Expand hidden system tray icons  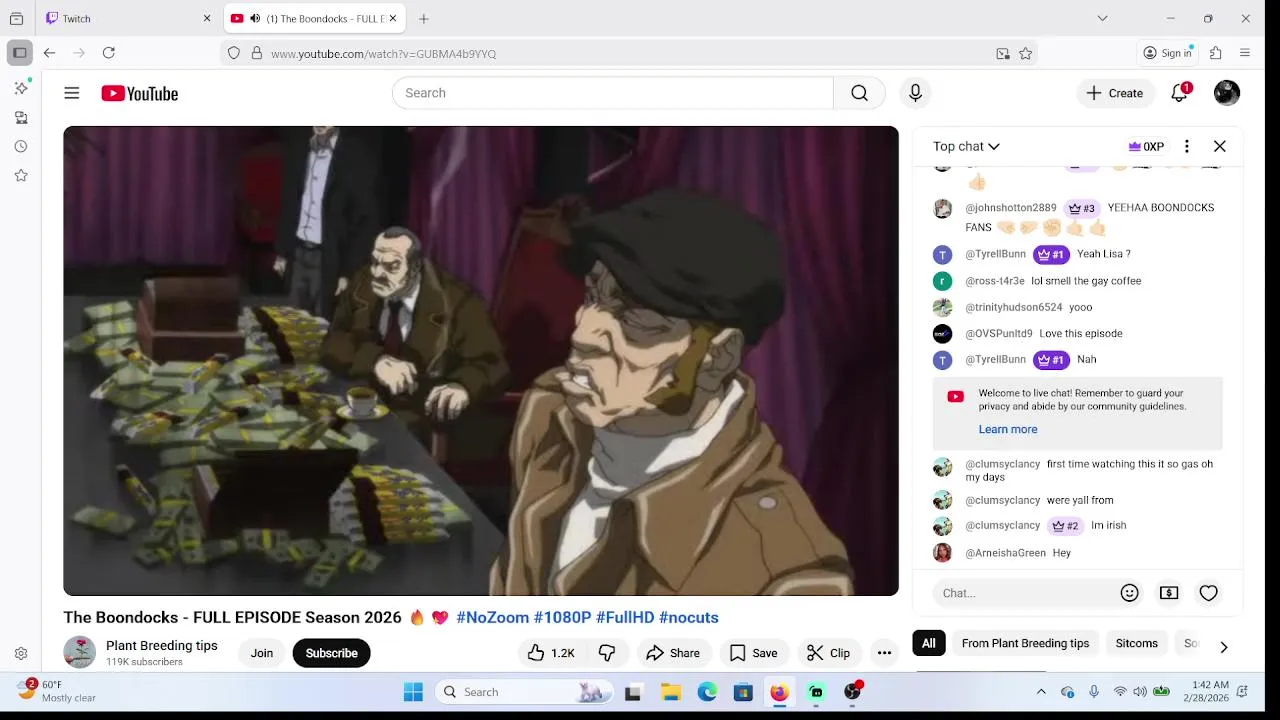point(1041,692)
